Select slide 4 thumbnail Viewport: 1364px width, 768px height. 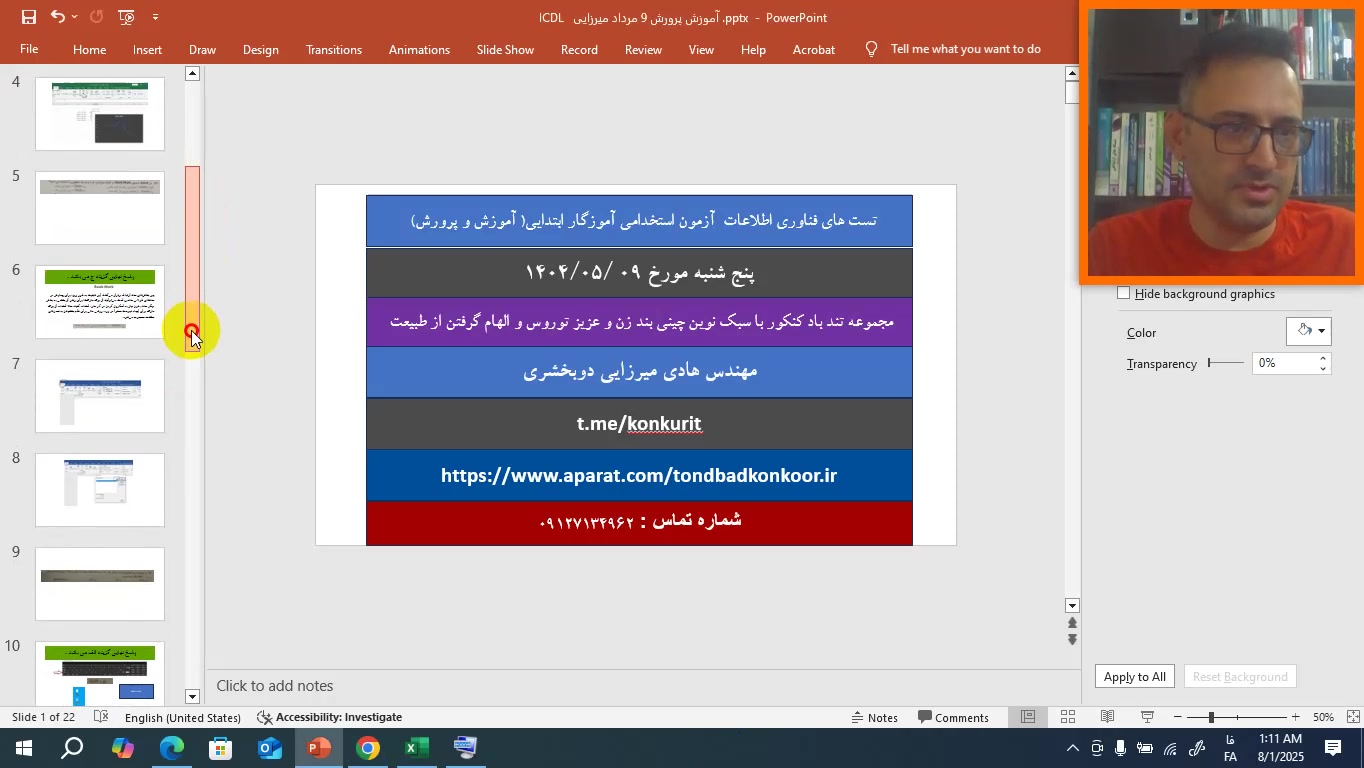point(100,114)
